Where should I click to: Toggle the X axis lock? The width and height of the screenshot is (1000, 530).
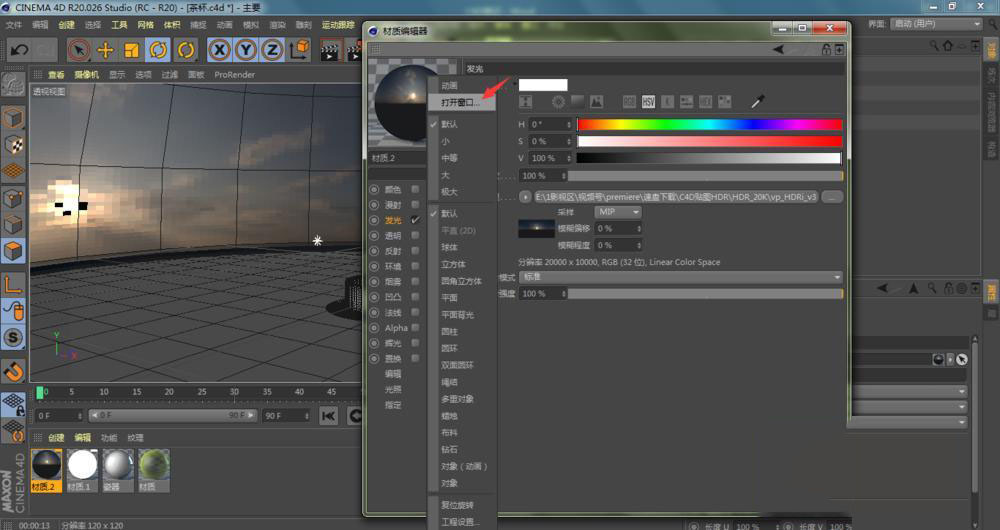click(x=219, y=50)
